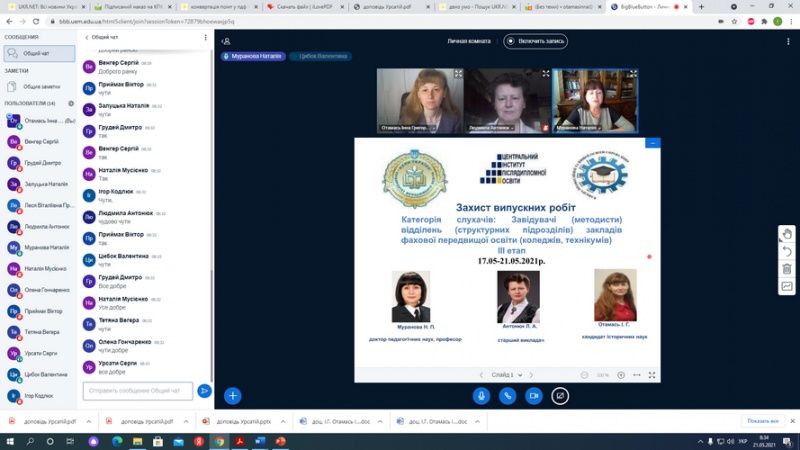Reload the BigBlueButton page

pyautogui.click(x=36, y=21)
